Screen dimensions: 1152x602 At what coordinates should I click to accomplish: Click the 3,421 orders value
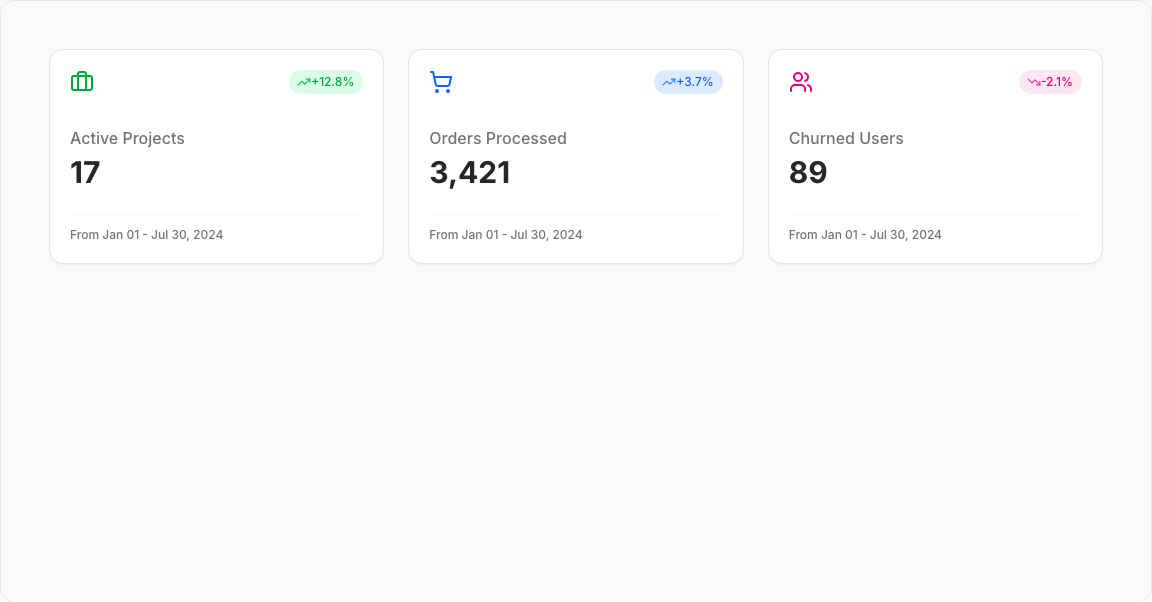click(x=470, y=173)
